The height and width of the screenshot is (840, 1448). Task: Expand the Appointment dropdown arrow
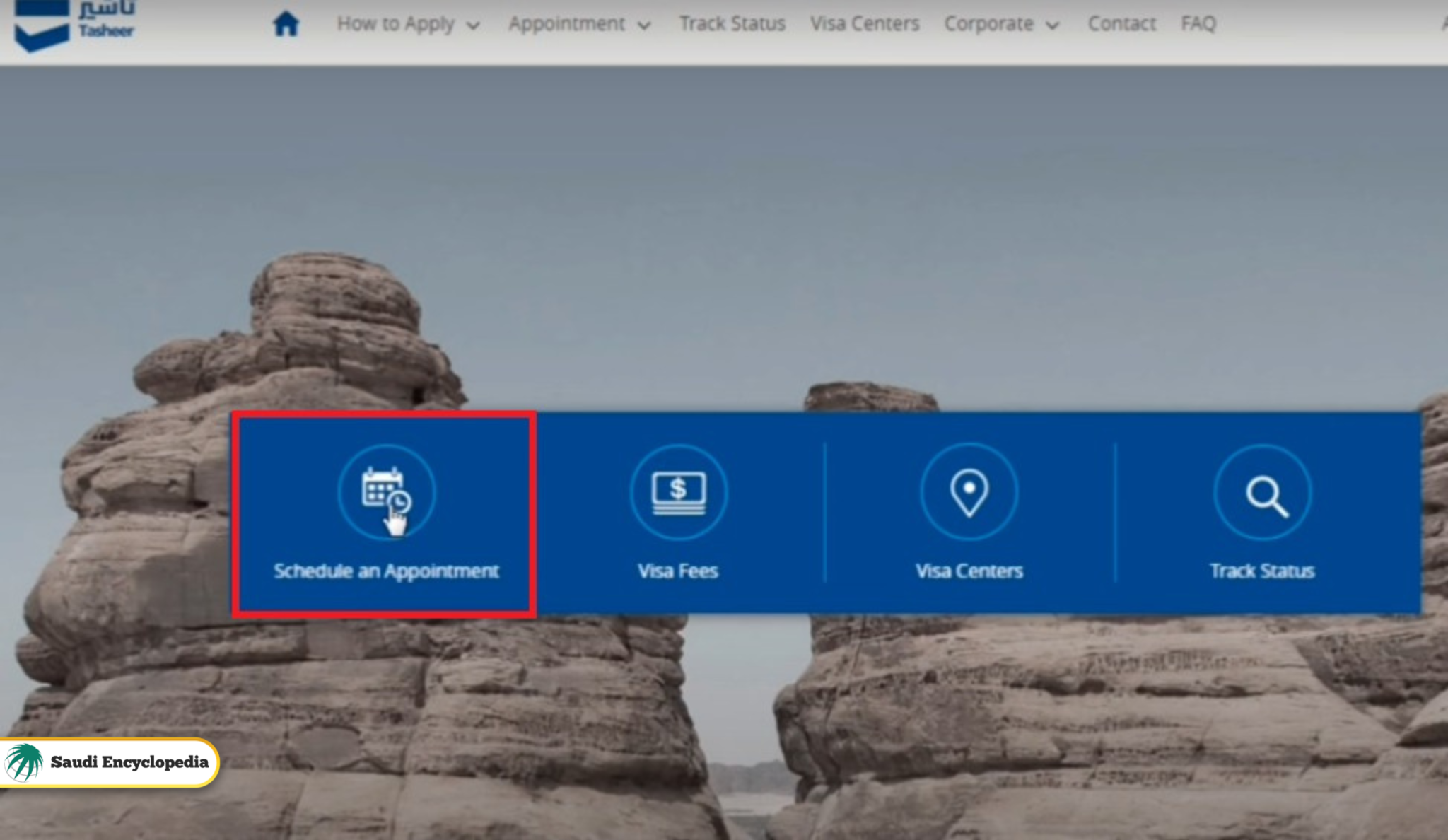tap(644, 26)
